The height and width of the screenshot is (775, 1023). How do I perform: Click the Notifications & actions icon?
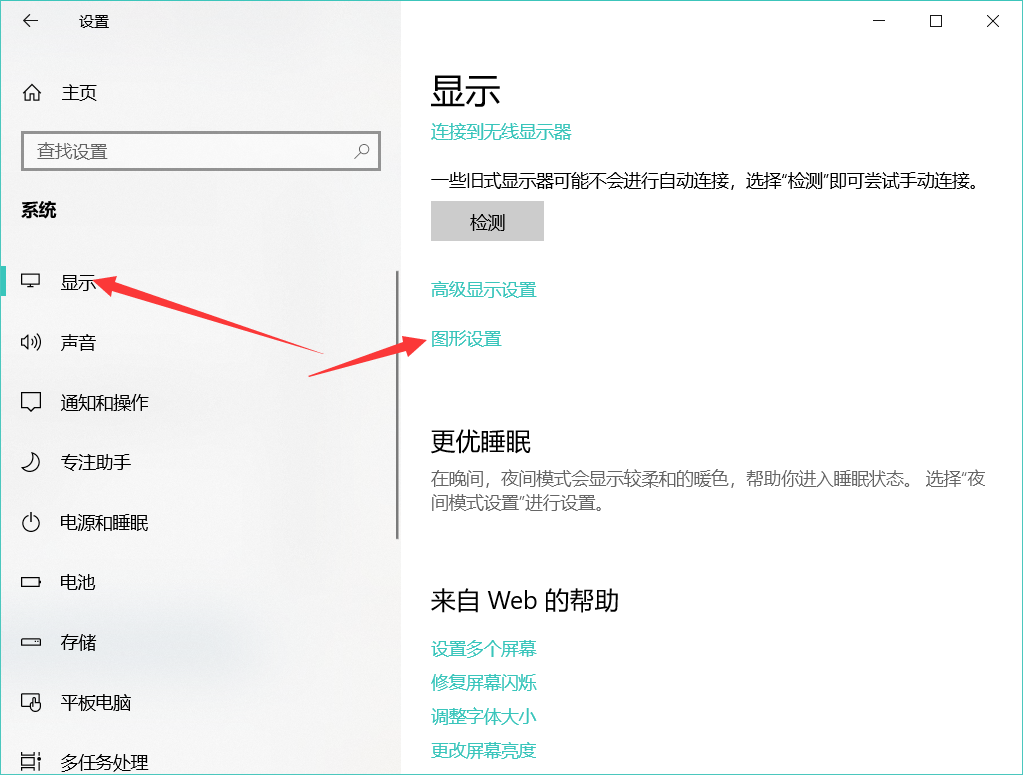pos(31,402)
